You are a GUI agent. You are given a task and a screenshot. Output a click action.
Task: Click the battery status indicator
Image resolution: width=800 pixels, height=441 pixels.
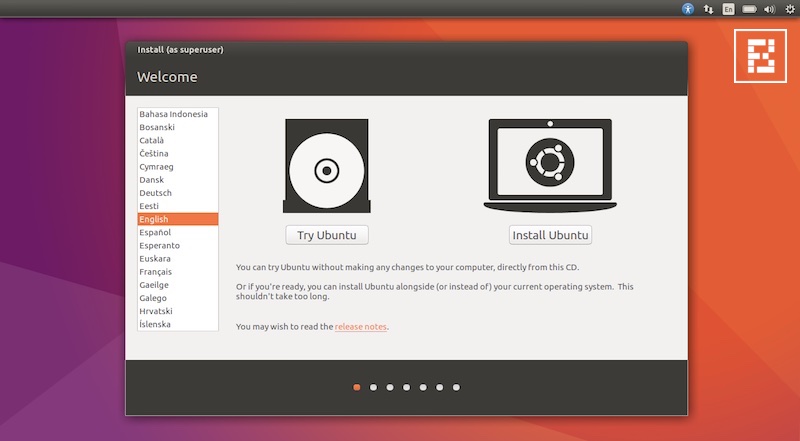[749, 9]
